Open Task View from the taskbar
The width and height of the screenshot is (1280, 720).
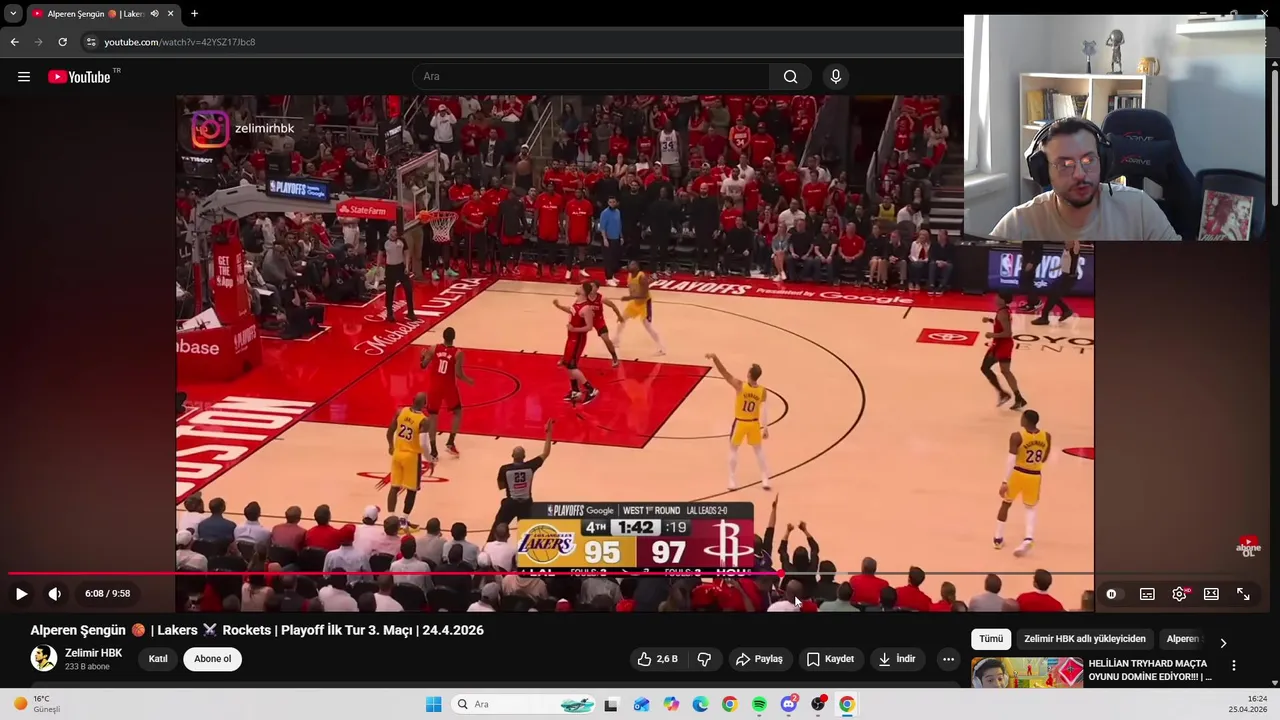pos(611,705)
